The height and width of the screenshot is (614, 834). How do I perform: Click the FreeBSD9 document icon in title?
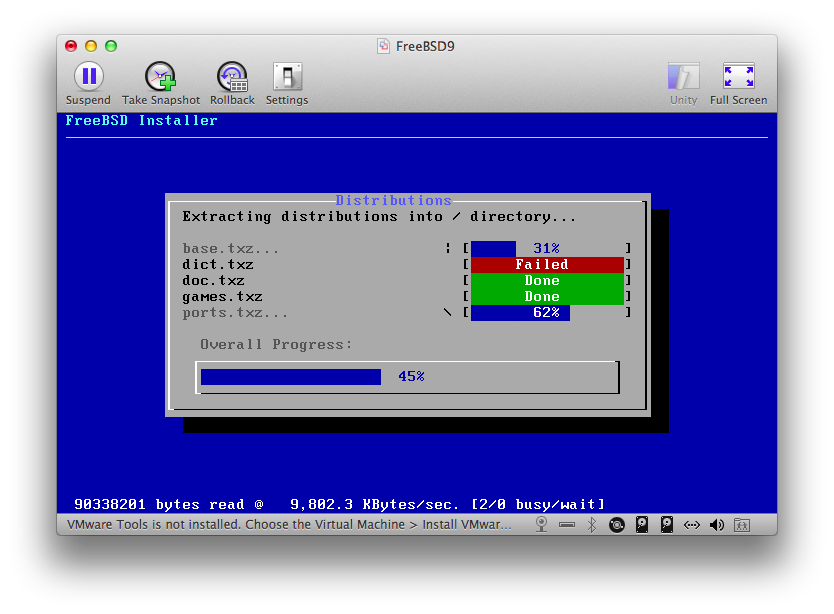383,46
